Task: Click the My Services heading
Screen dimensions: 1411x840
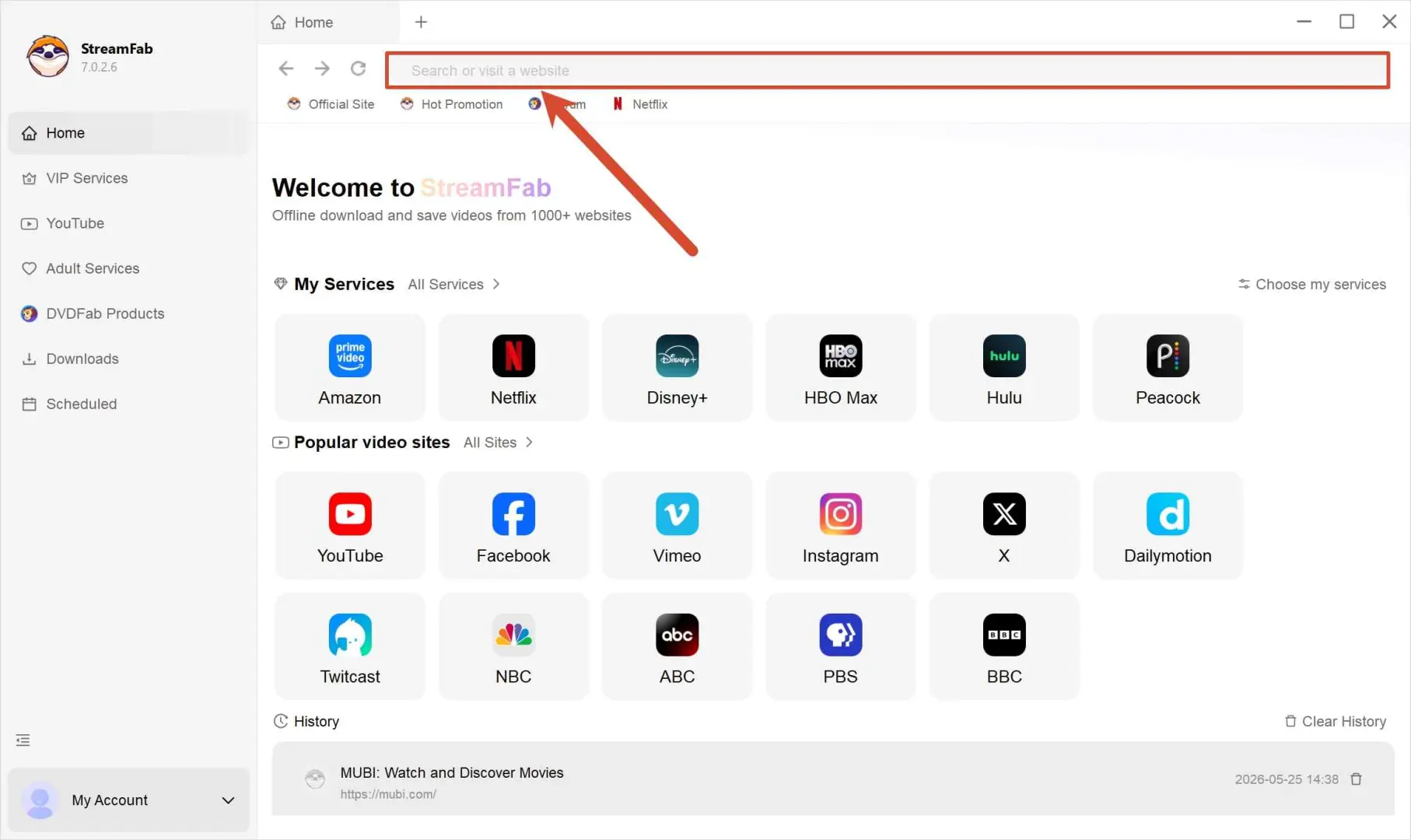Action: click(x=344, y=285)
